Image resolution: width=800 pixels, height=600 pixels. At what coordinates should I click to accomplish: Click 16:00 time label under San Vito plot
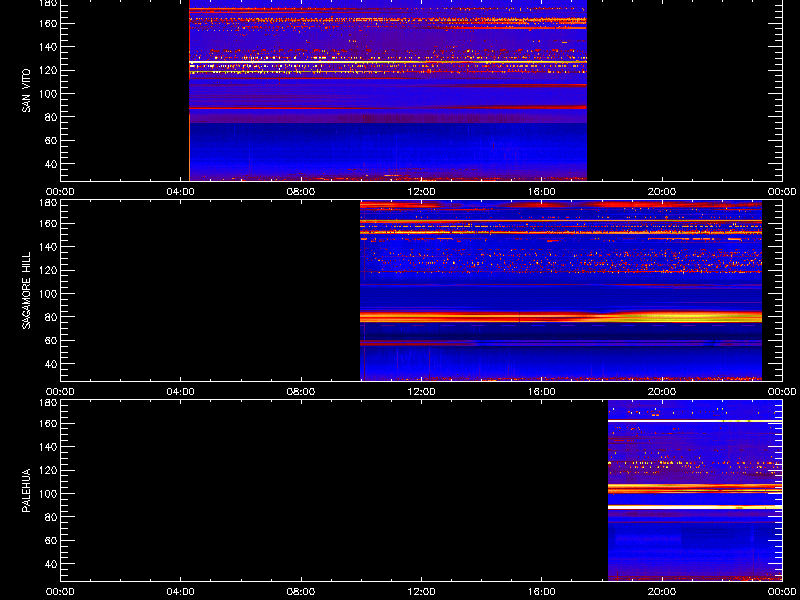click(x=541, y=192)
